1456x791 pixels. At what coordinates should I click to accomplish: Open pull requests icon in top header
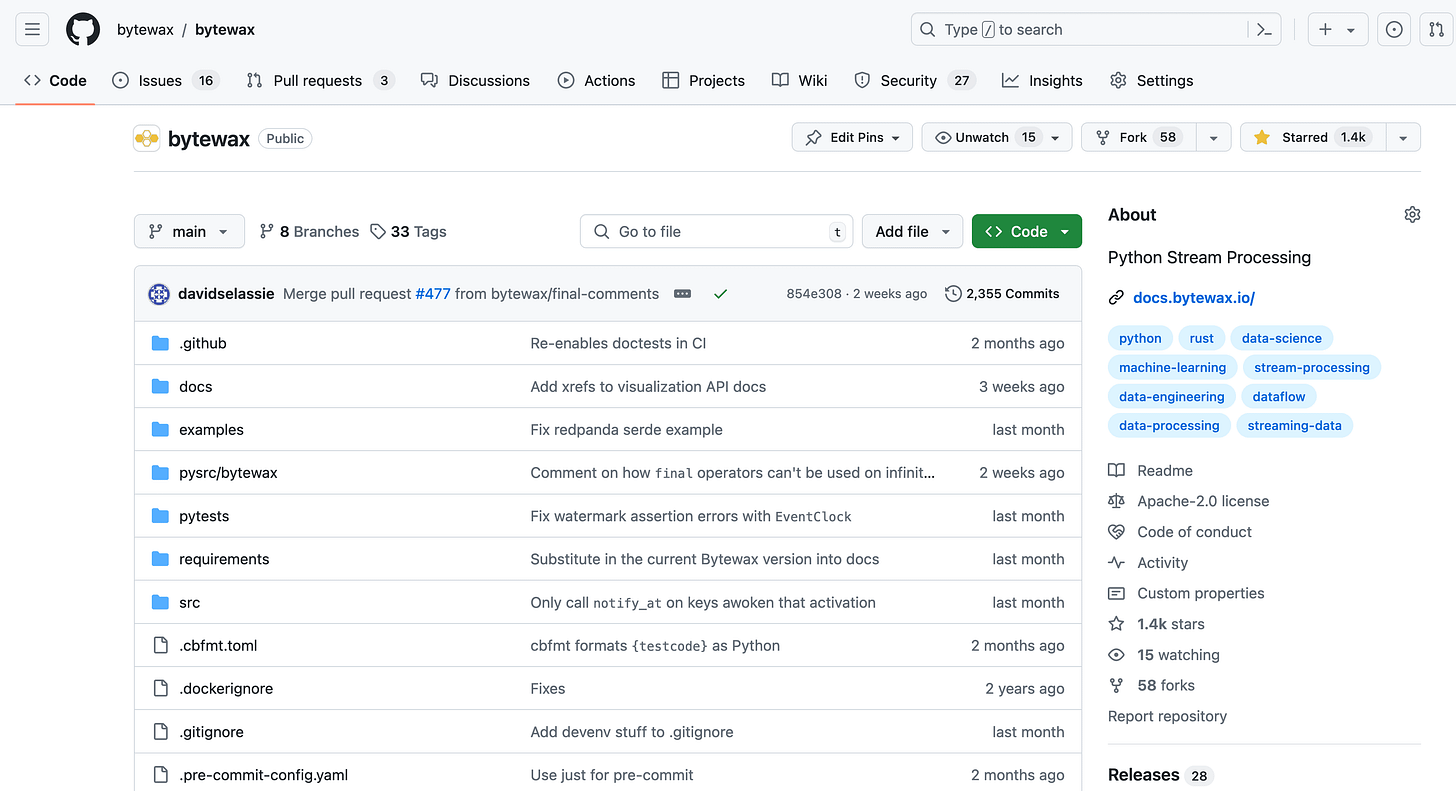[x=1435, y=30]
